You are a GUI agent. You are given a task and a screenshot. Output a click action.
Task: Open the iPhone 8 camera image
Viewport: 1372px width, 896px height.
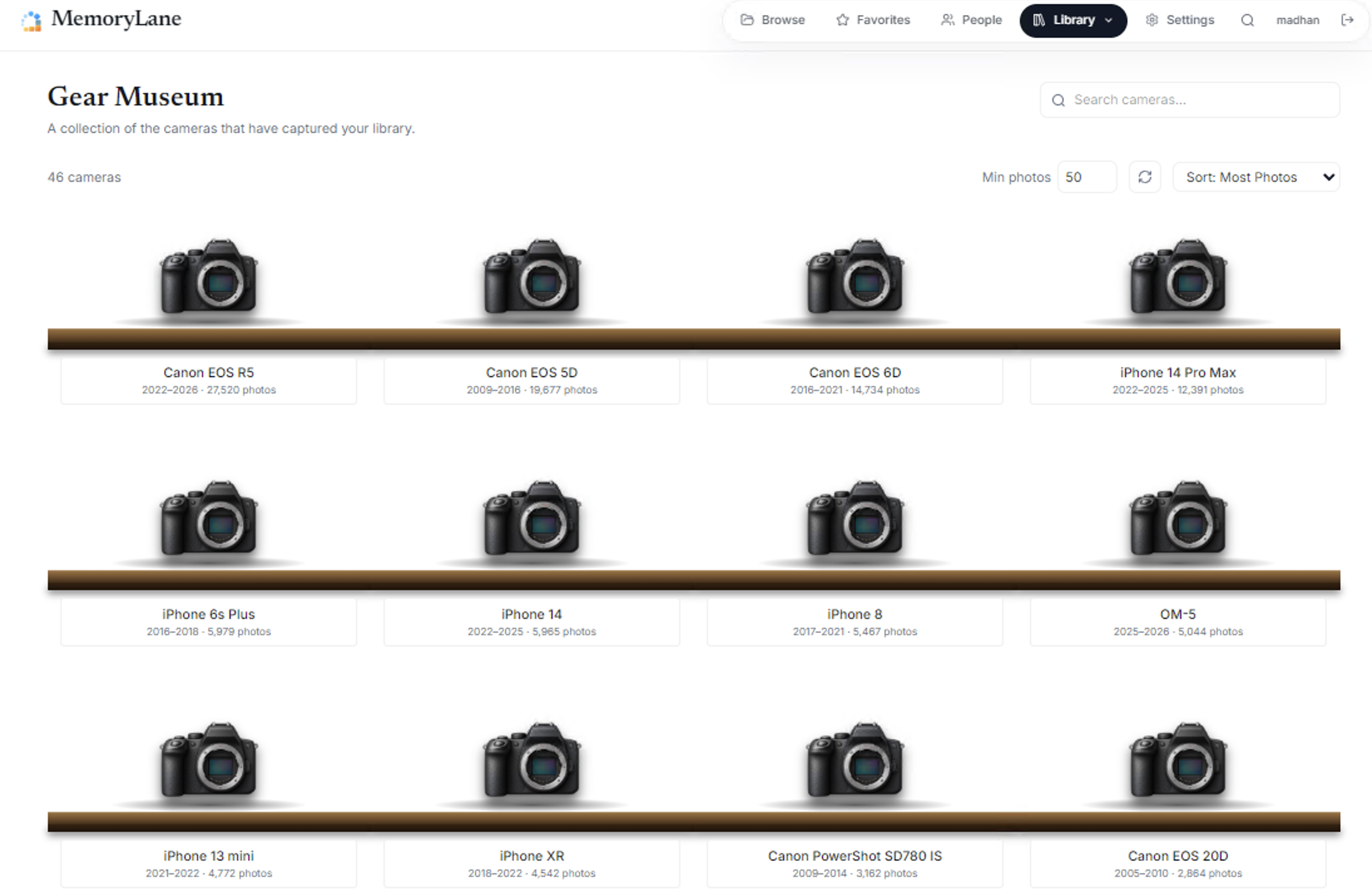tap(855, 518)
